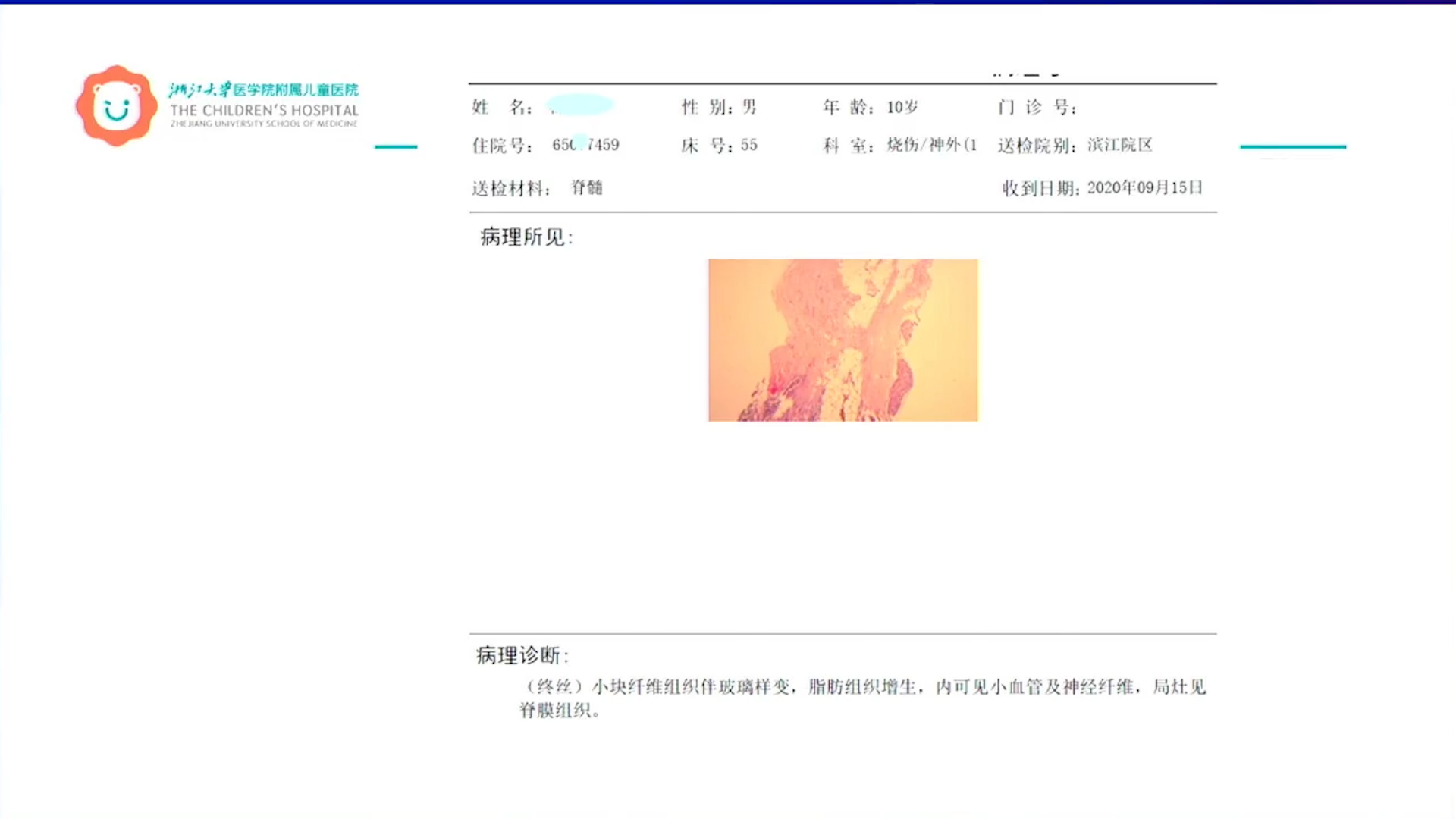This screenshot has width=1456, height=819.
Task: Click the children's hospital lion logo
Action: click(117, 106)
